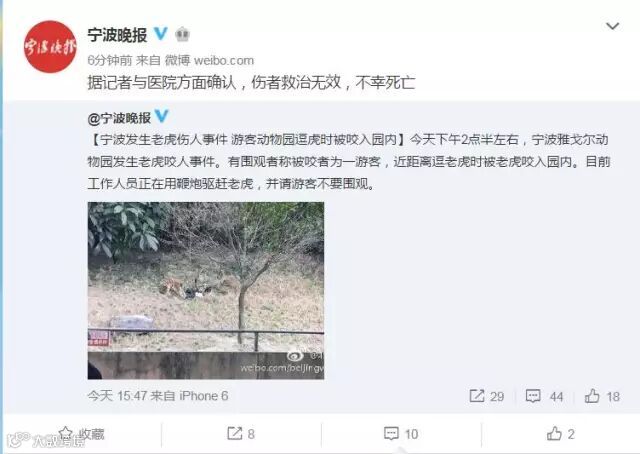Repost this post using icon showing 8
640x454 pixels.
241,434
